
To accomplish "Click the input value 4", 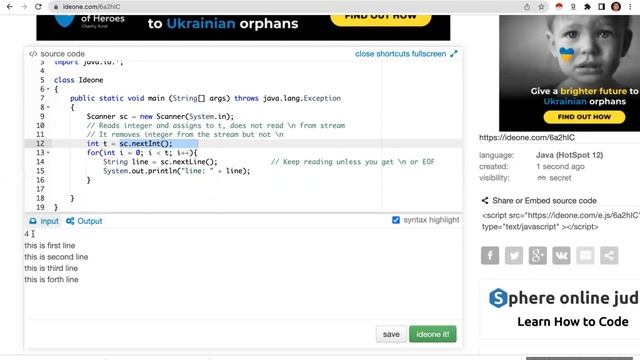I will pos(27,234).
